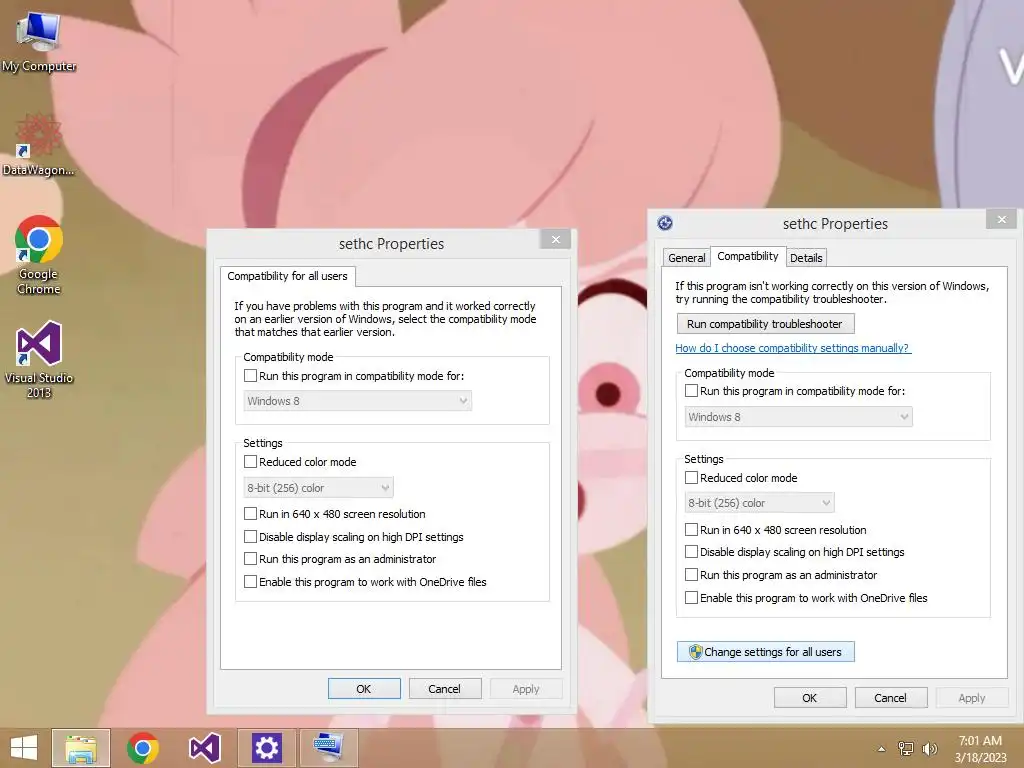Open Visual Studio 2013 desktop shortcut
This screenshot has width=1024, height=768.
[39, 359]
